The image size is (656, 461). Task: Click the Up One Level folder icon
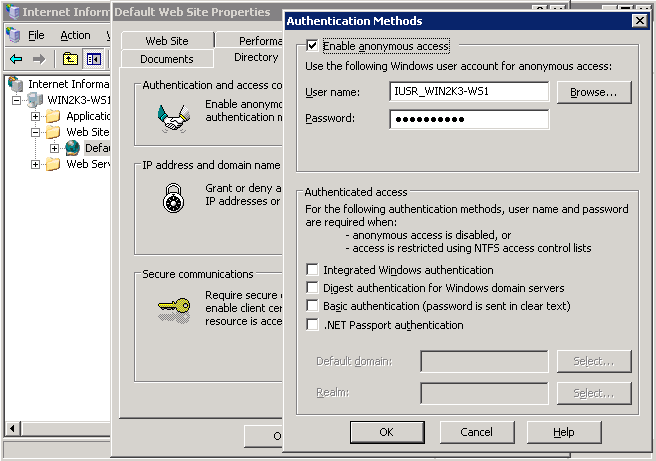[70, 59]
